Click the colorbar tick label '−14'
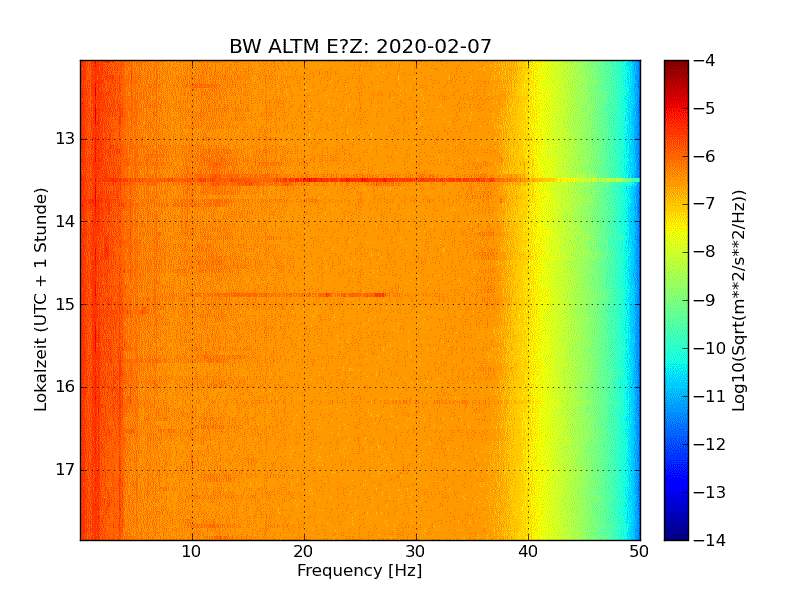 (710, 540)
